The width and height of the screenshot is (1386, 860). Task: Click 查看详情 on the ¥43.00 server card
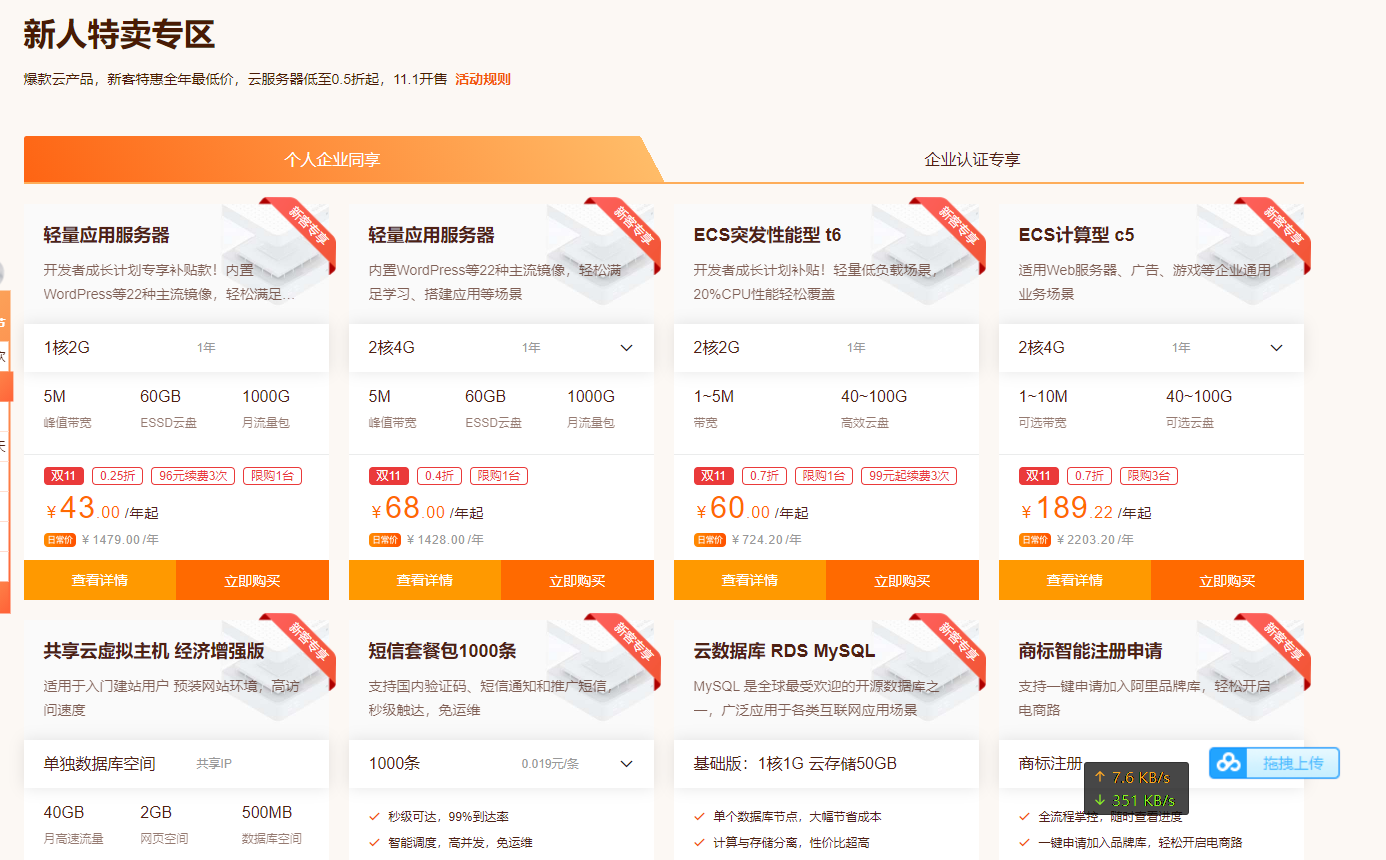100,580
